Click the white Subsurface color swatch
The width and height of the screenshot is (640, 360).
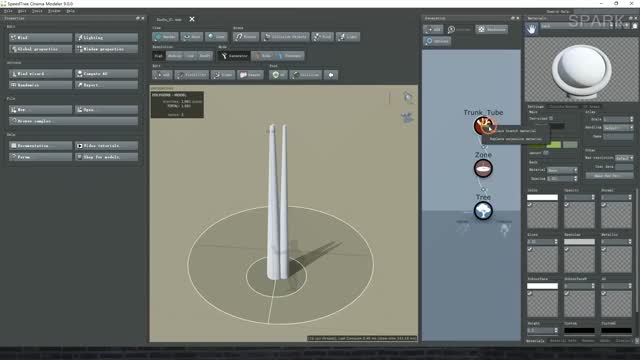point(542,286)
